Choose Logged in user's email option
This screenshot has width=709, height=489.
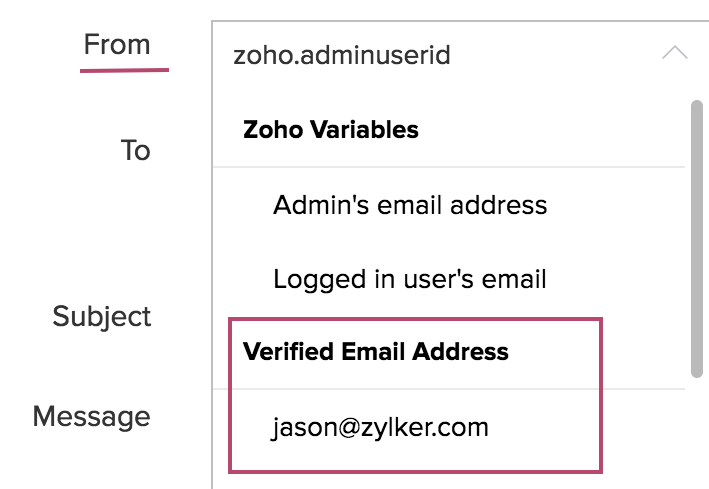(x=410, y=278)
